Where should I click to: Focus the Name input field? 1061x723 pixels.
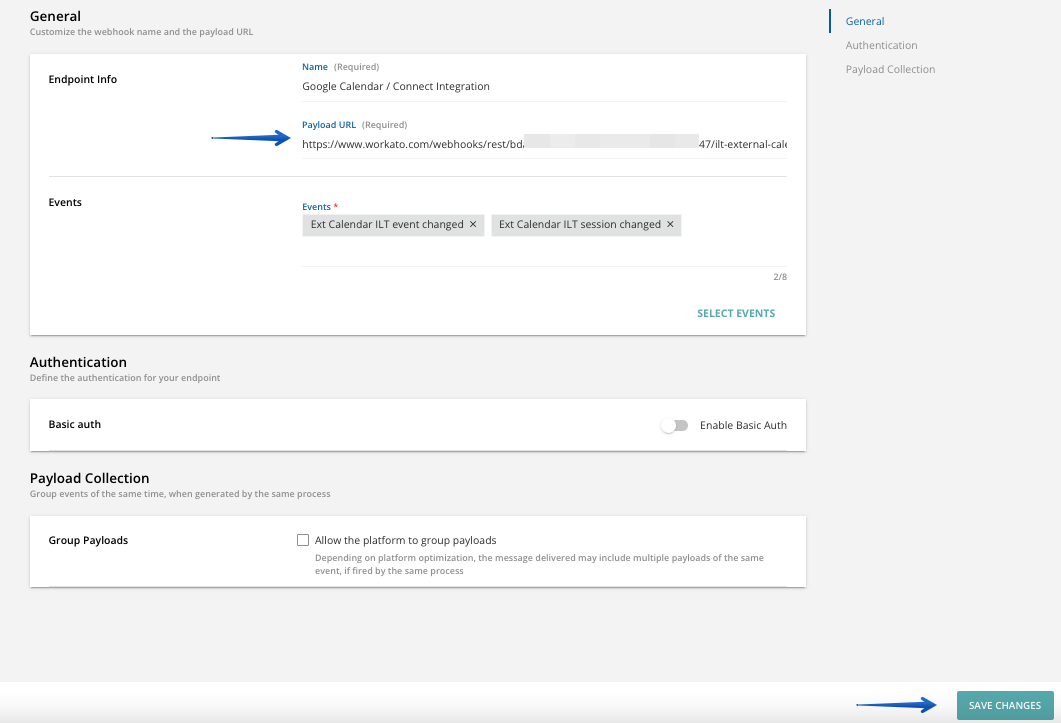tap(544, 87)
